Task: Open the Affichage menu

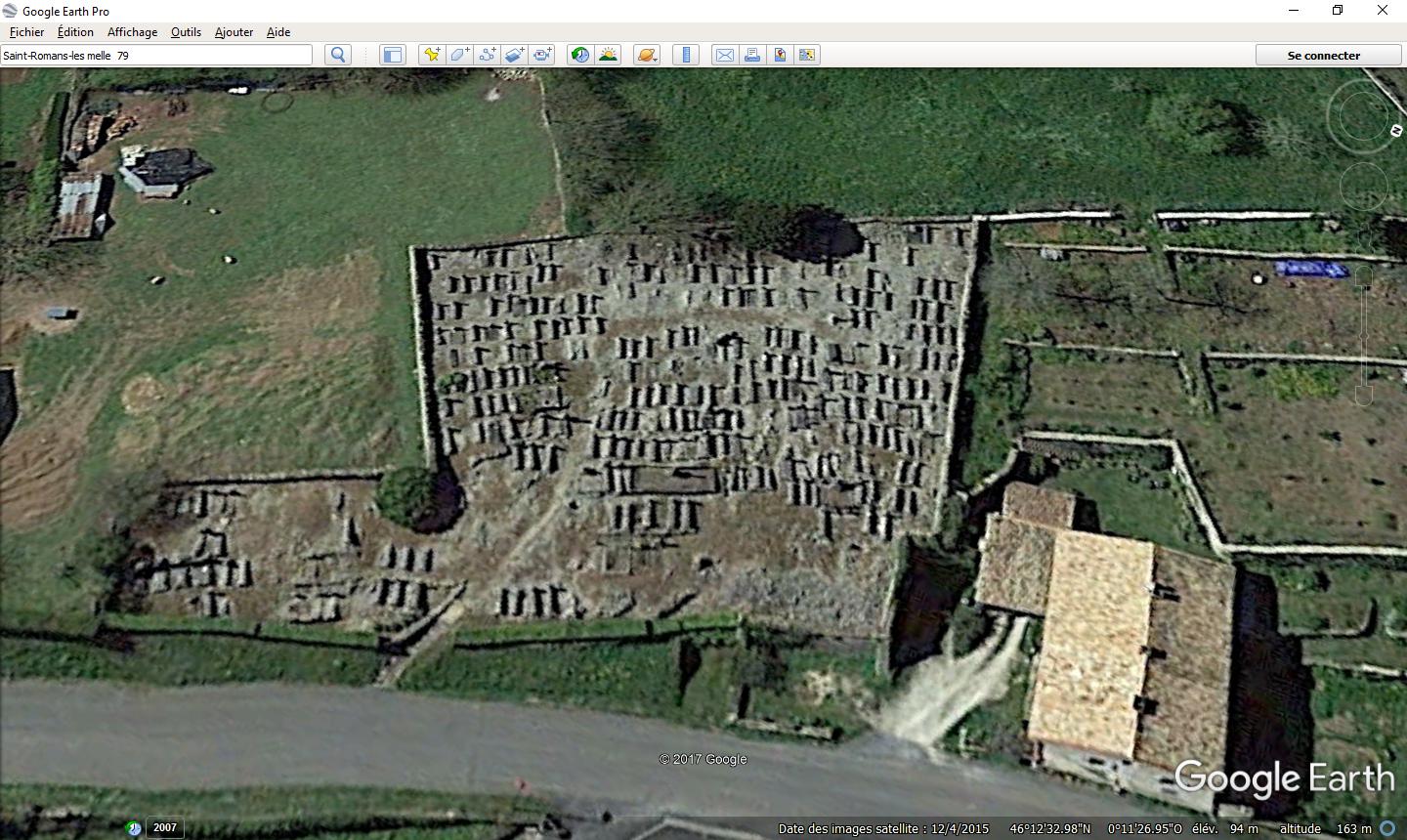Action: click(x=132, y=32)
